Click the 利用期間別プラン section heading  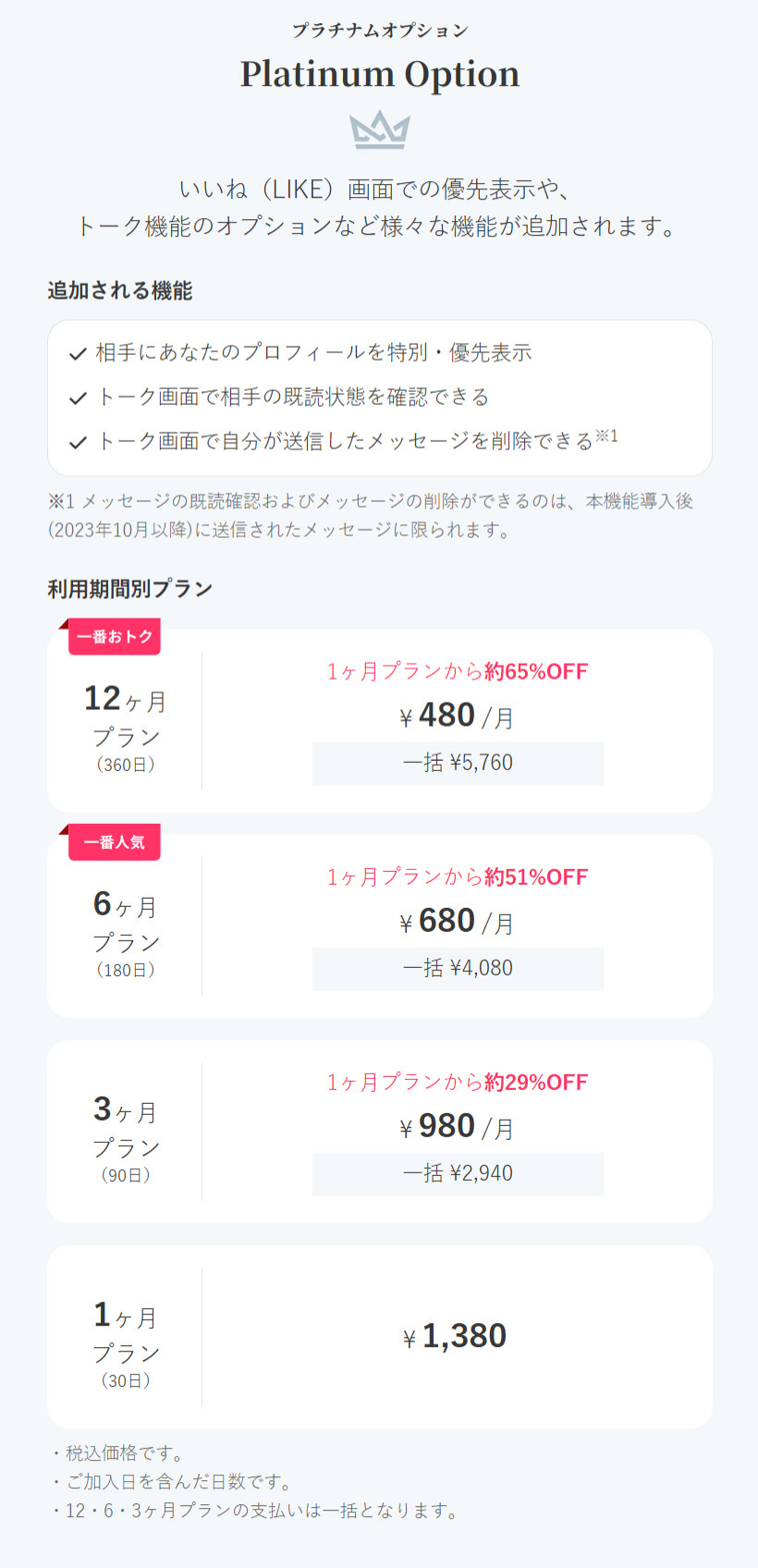130,589
